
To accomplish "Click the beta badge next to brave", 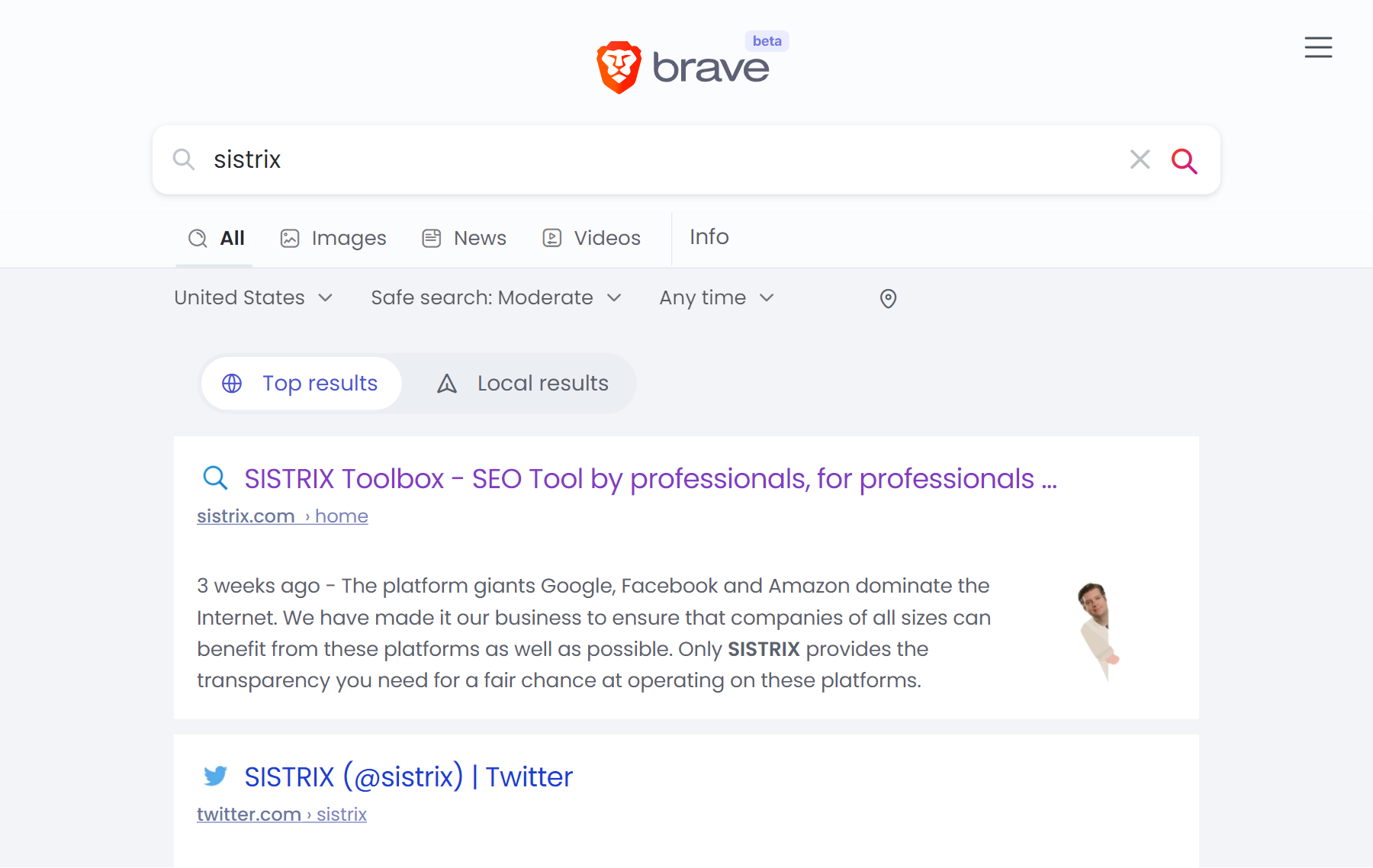I will click(767, 41).
